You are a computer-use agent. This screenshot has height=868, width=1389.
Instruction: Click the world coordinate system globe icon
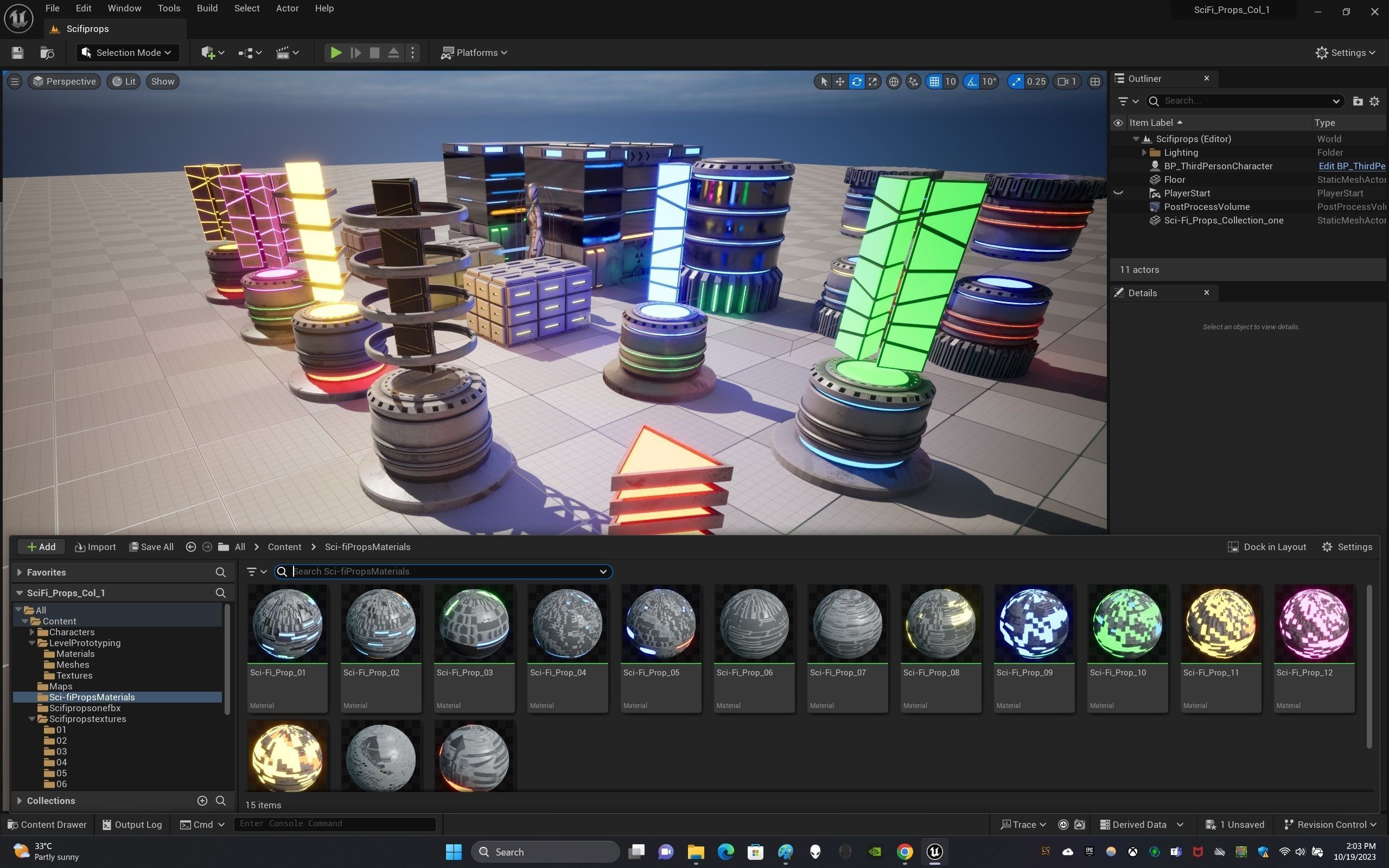[x=894, y=81]
